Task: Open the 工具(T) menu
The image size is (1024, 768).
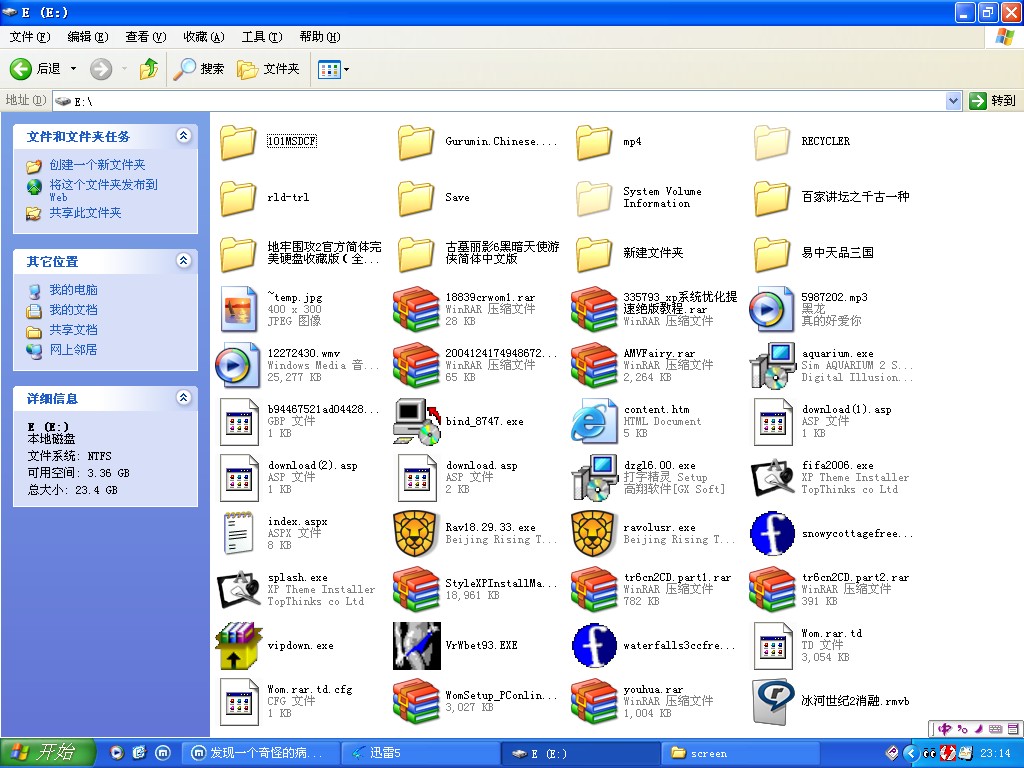Action: [261, 37]
